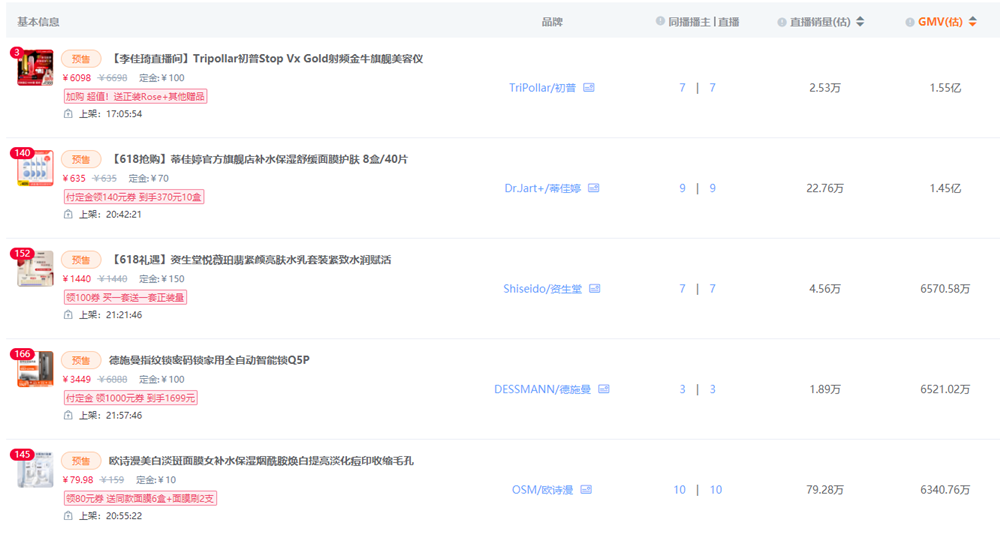Click 同播播主 count 7 in Shiseido row
Viewport: 1000px width, 537px height.
[682, 288]
